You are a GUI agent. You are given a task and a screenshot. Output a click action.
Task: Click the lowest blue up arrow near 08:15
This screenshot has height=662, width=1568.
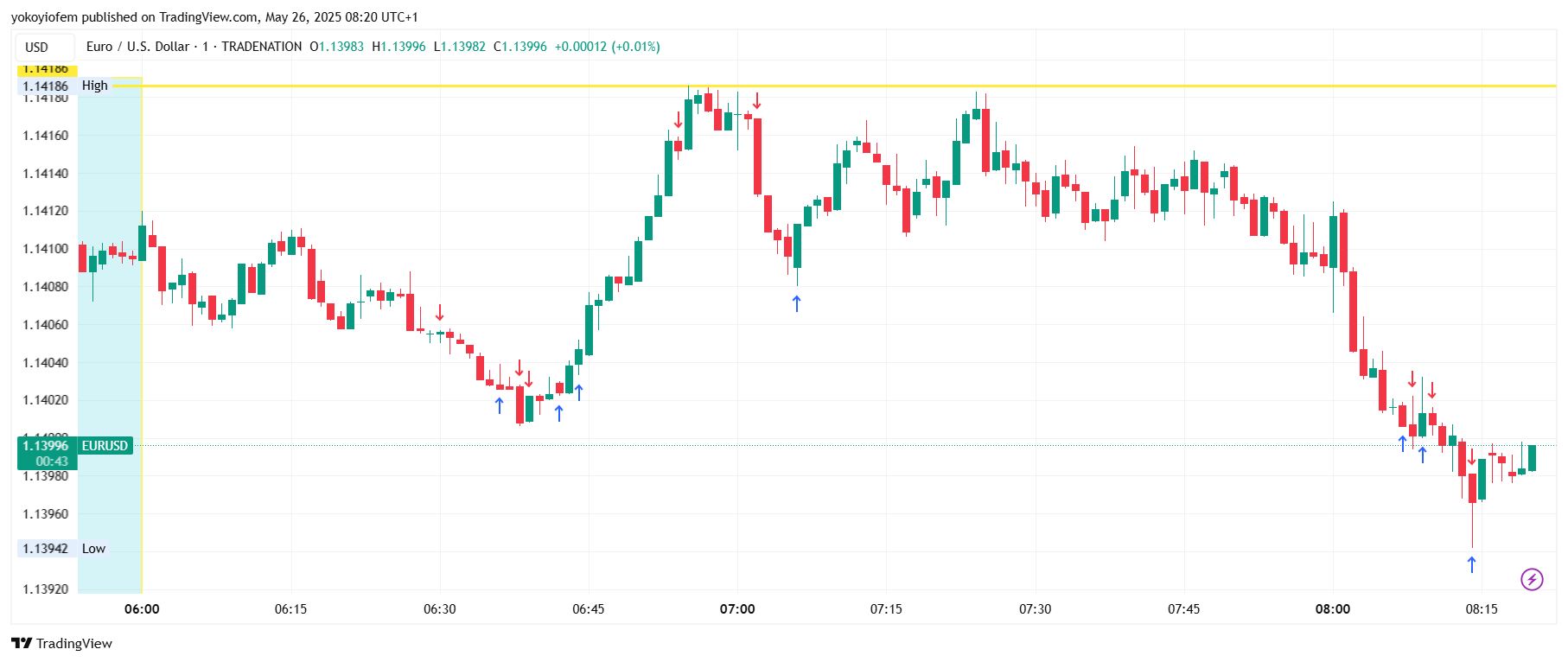(1472, 564)
